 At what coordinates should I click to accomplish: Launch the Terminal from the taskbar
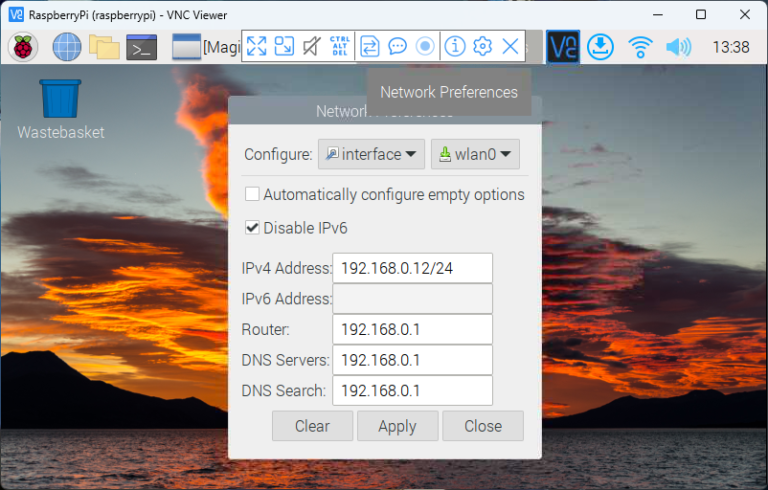[x=143, y=46]
